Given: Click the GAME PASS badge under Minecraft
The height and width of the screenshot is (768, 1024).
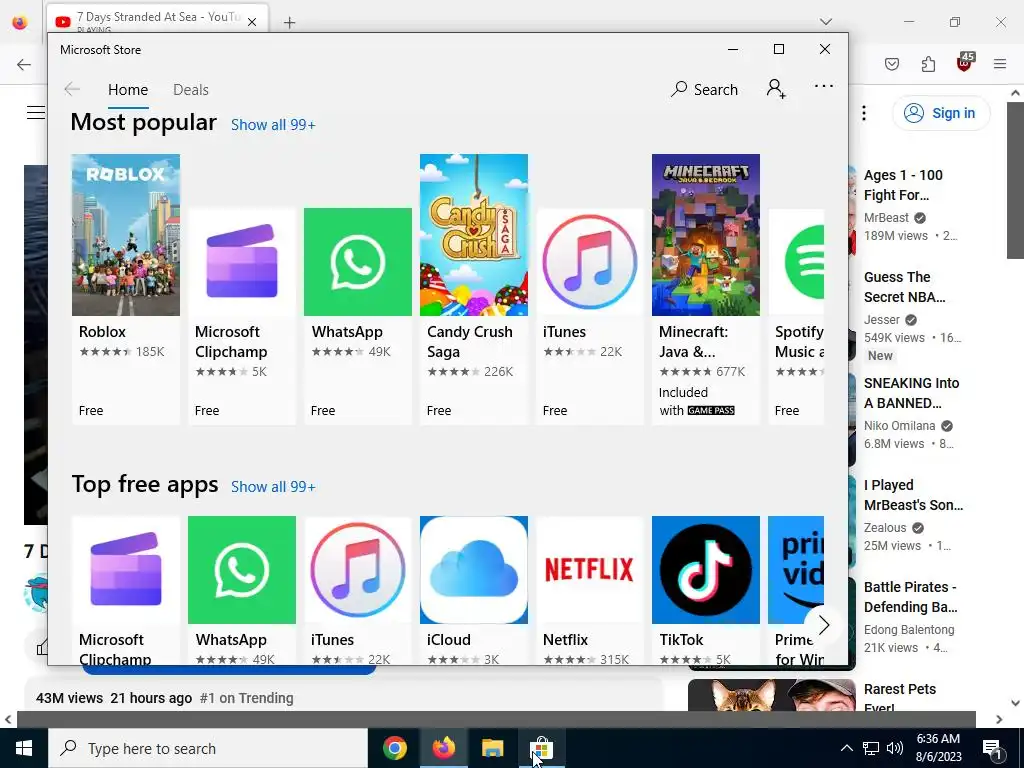Looking at the screenshot, I should tap(711, 411).
